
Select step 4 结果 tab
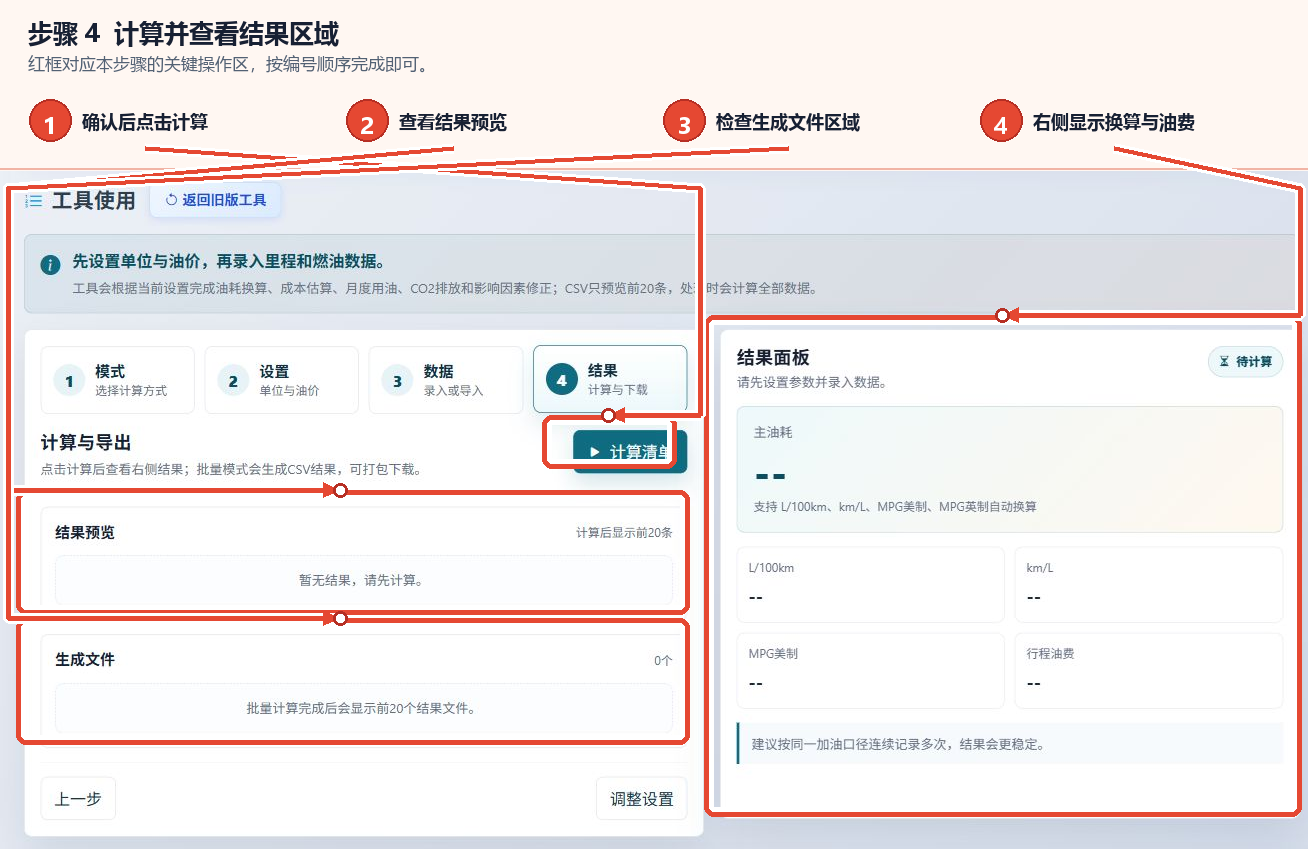pos(610,380)
